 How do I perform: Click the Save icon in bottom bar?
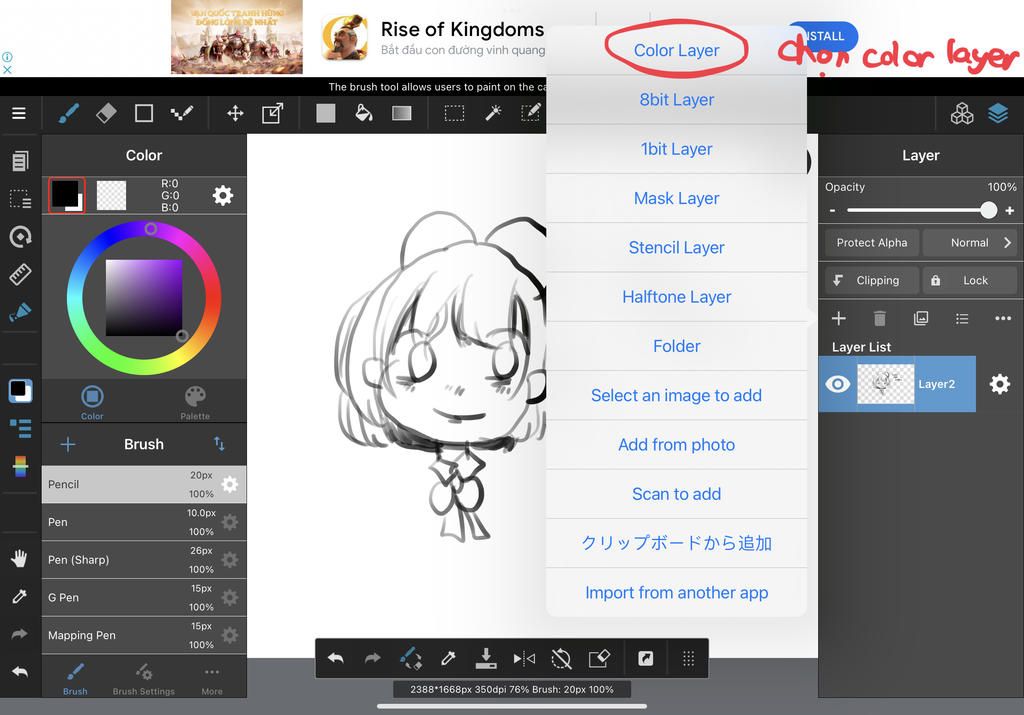[x=486, y=658]
